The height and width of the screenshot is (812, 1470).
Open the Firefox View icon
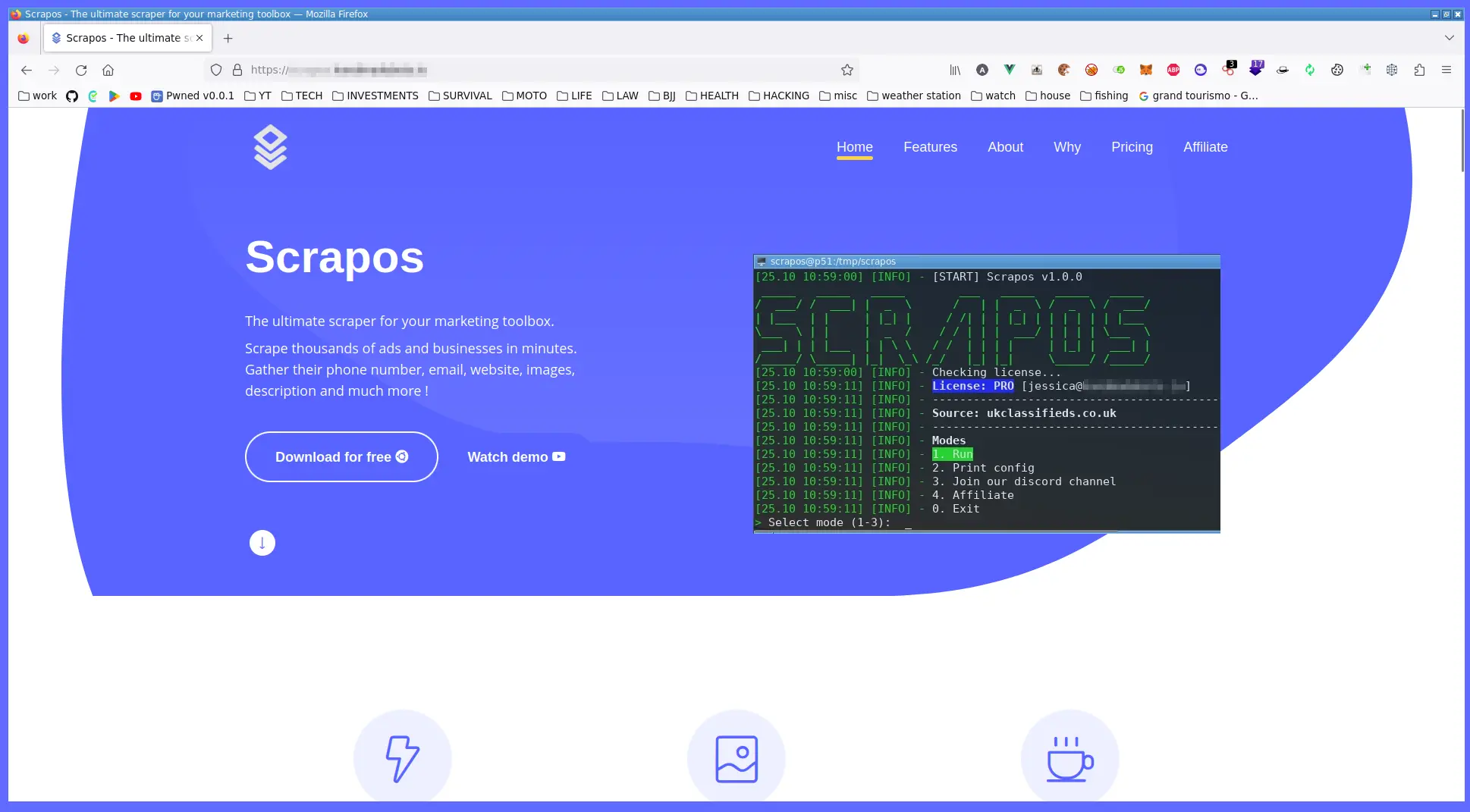tap(24, 38)
